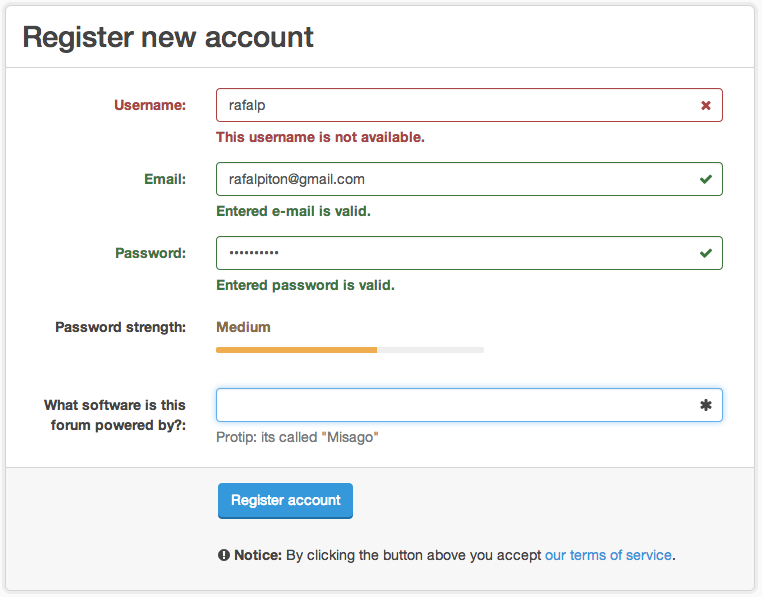Click the Email label
This screenshot has width=762, height=597.
tap(165, 179)
